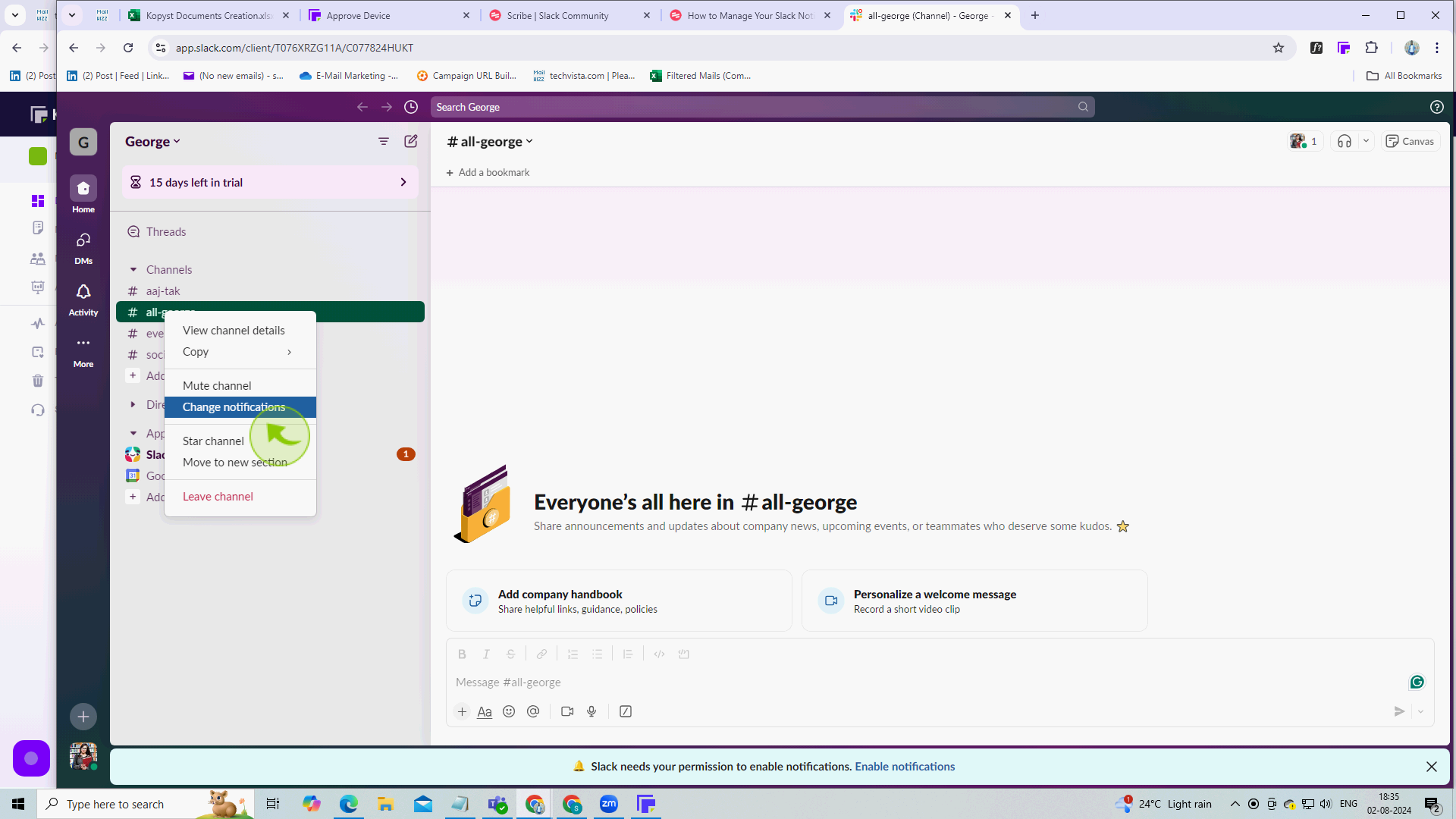This screenshot has width=1456, height=819.
Task: Open the #all-george channel header dropdown
Action: pyautogui.click(x=490, y=142)
